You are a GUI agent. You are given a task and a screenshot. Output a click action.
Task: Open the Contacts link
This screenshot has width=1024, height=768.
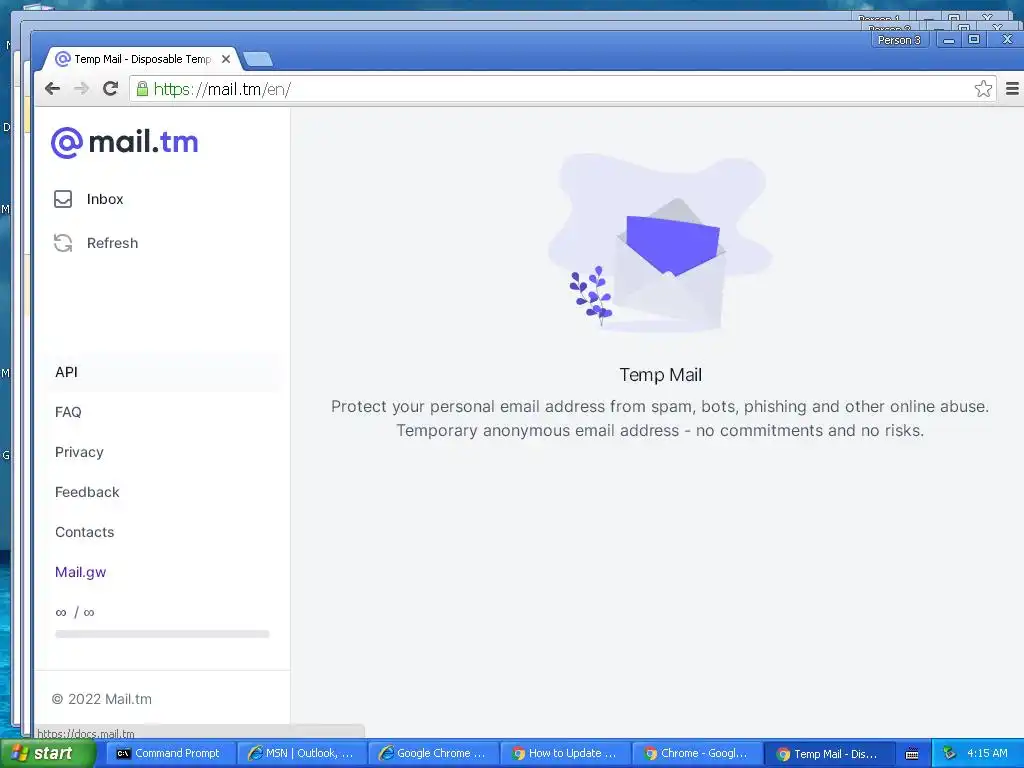tap(84, 532)
